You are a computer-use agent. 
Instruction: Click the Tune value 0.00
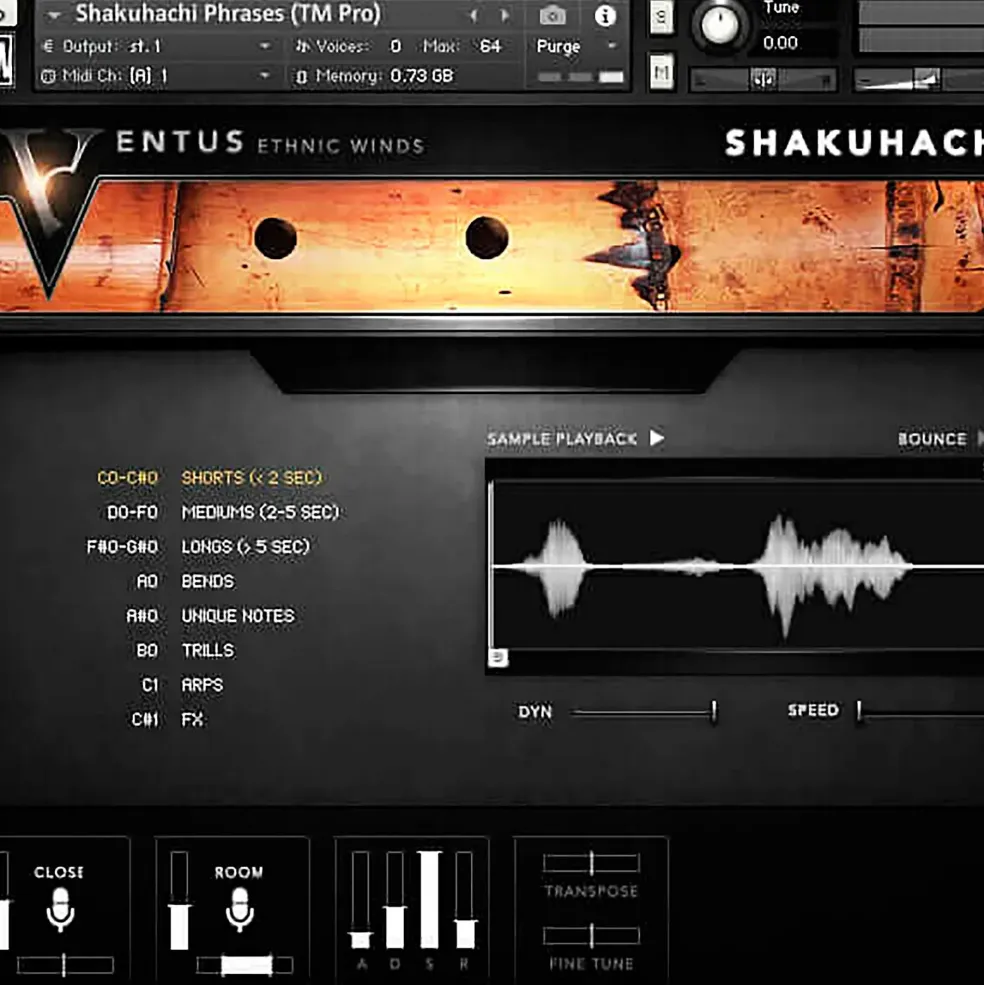coord(780,43)
